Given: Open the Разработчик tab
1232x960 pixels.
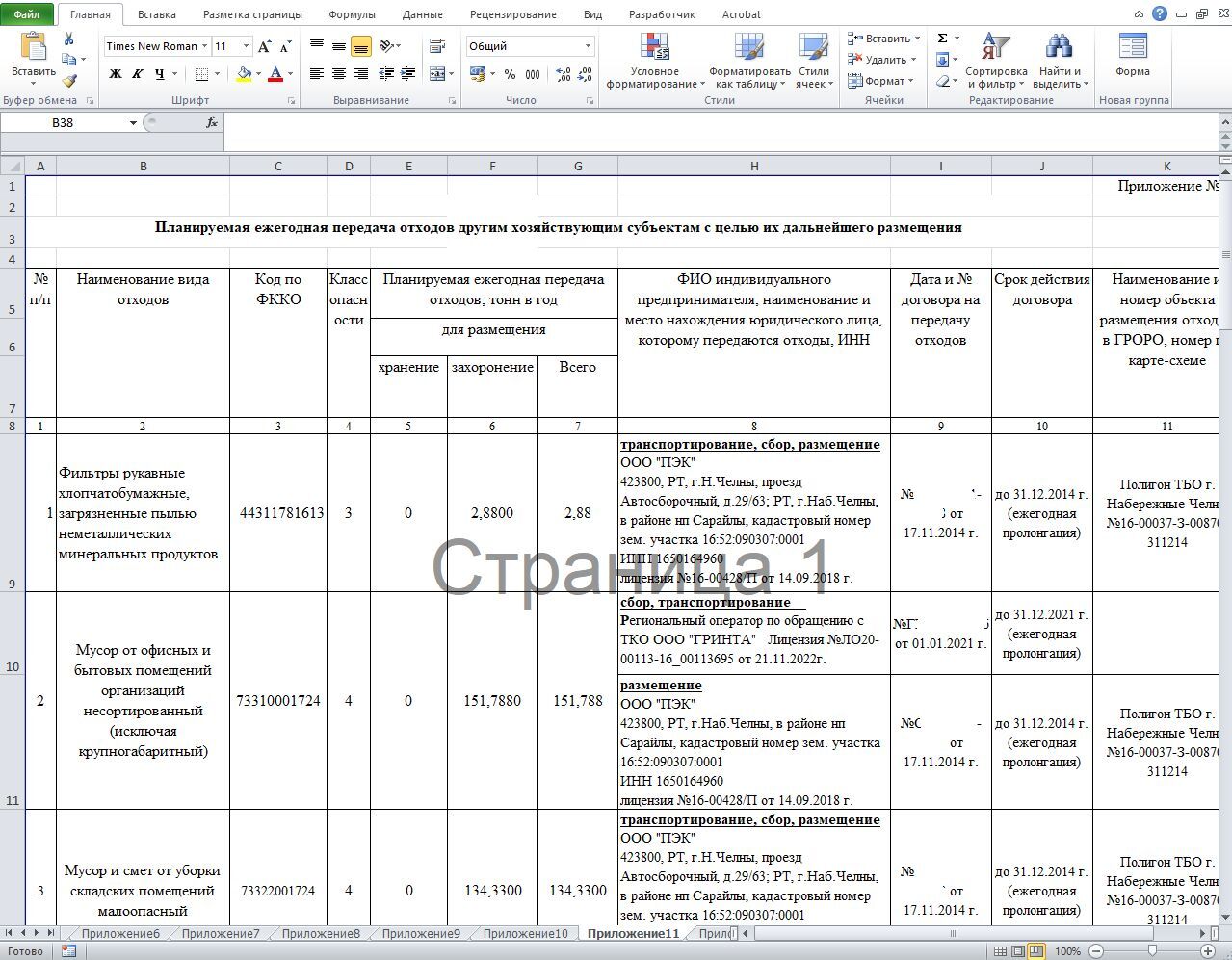Looking at the screenshot, I should tap(662, 14).
